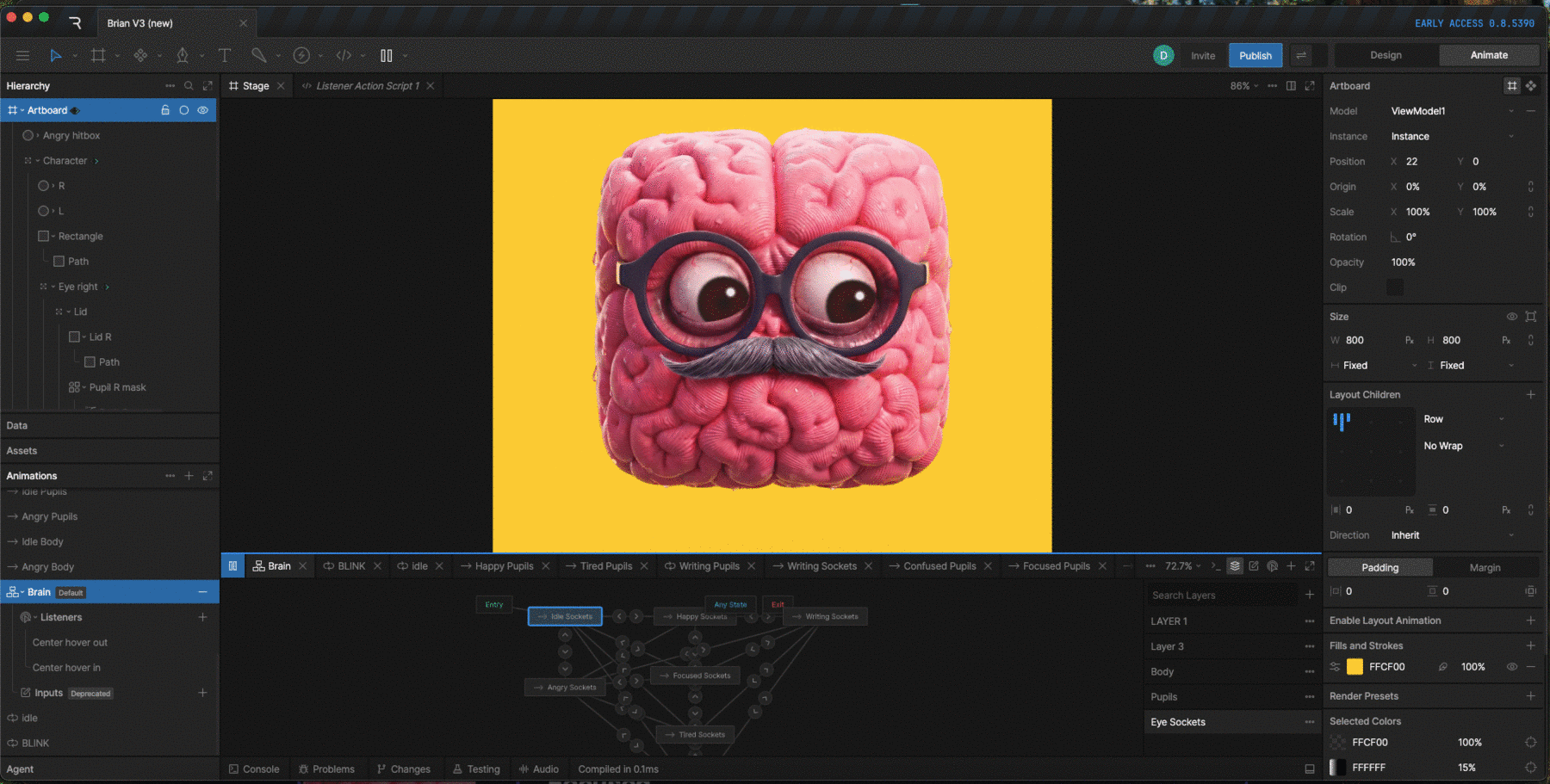Add a new fill or stroke

tap(1530, 645)
